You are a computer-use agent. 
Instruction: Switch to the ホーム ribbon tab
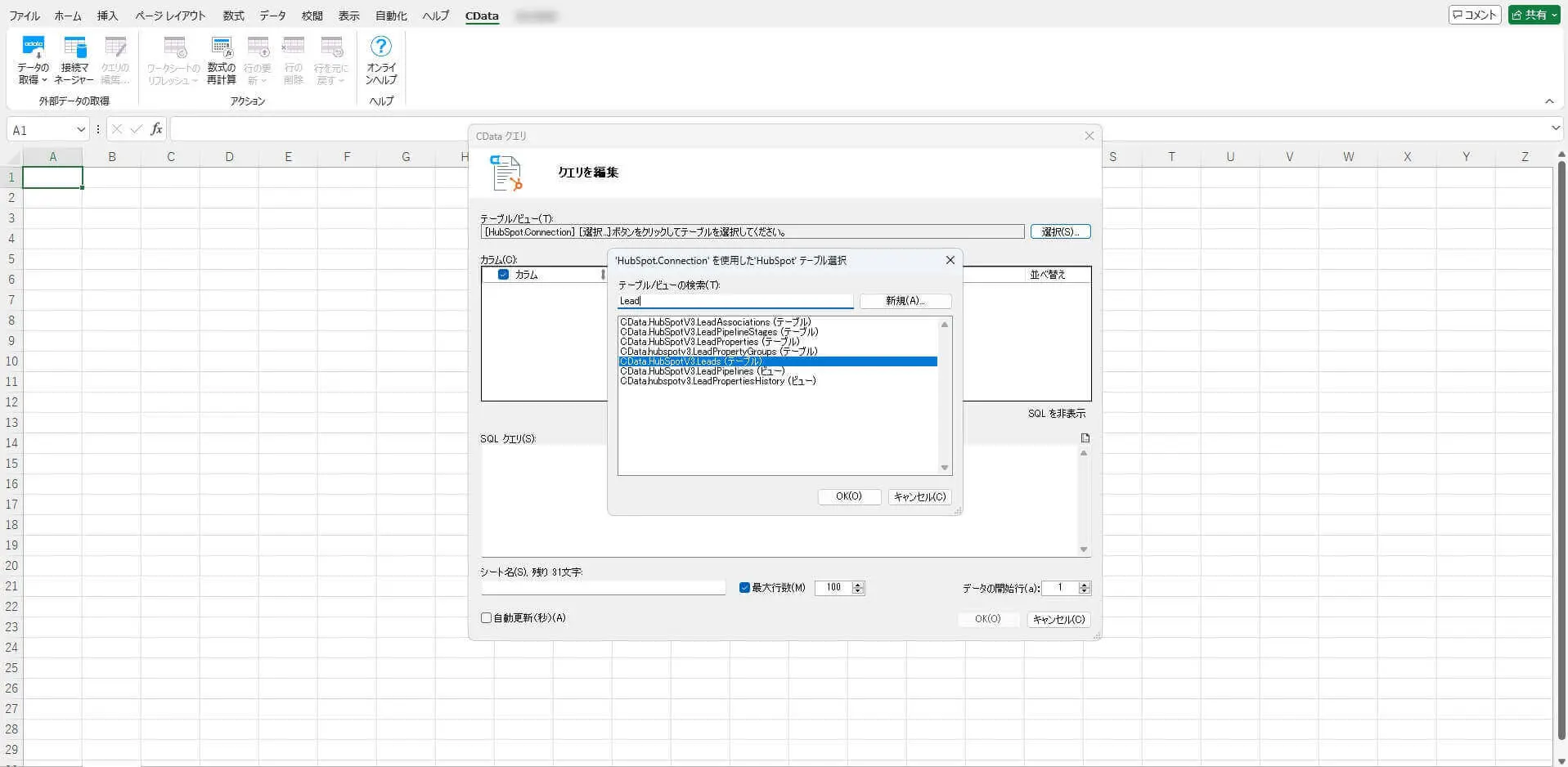pos(68,16)
